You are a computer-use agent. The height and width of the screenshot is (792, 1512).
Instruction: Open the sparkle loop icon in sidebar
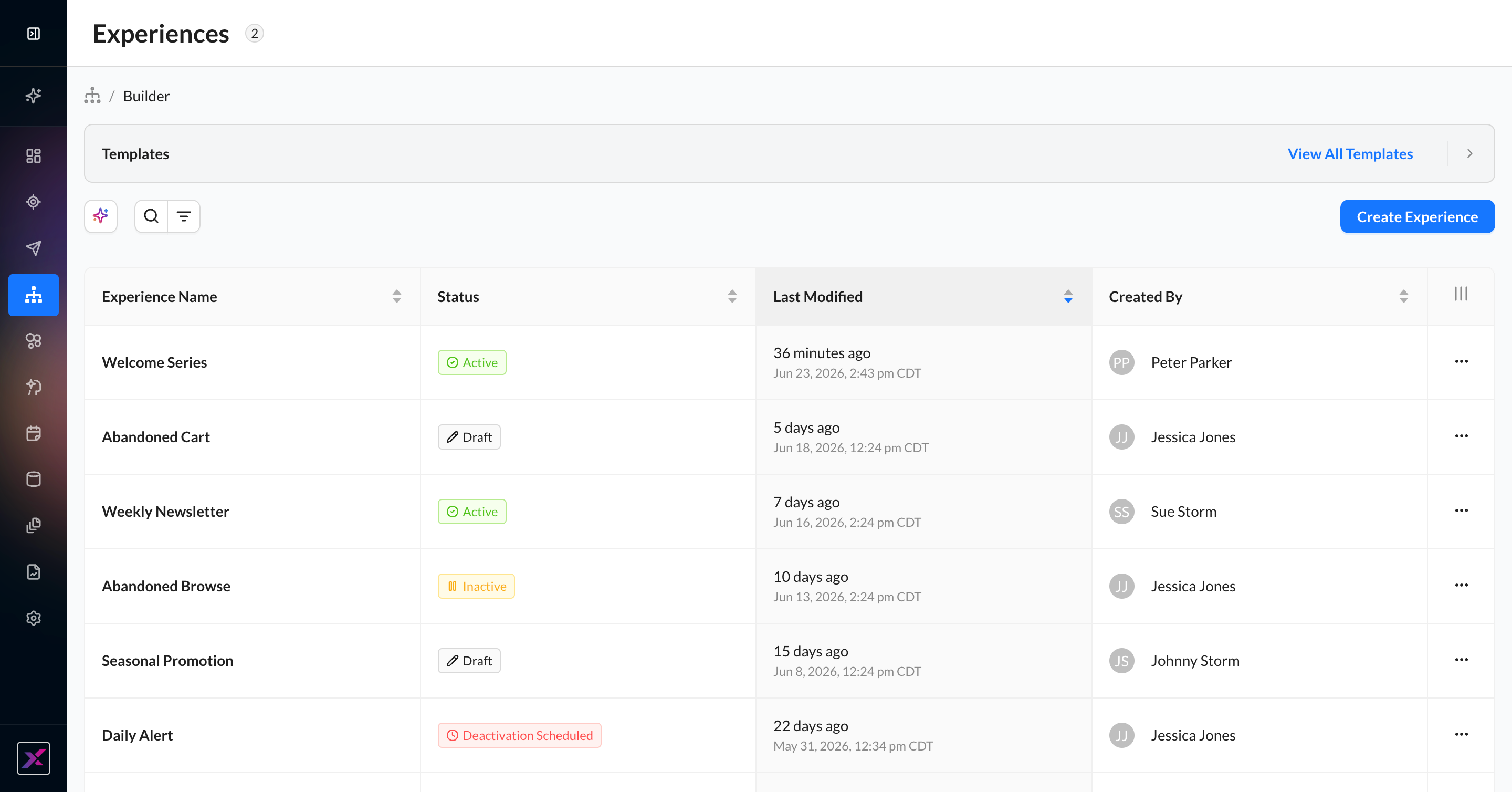(34, 387)
